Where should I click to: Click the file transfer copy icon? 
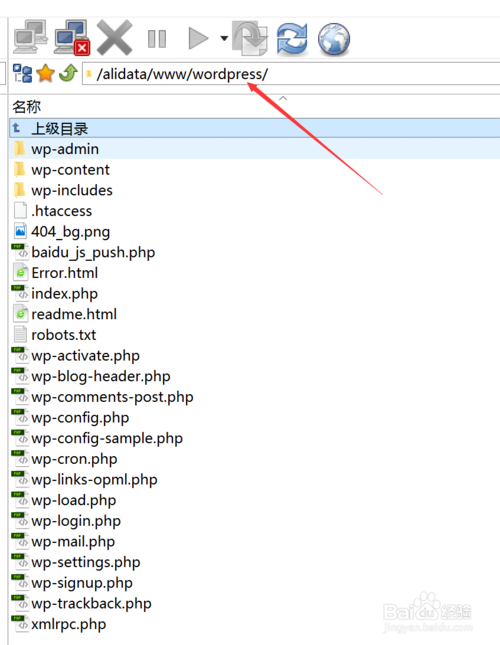click(250, 38)
